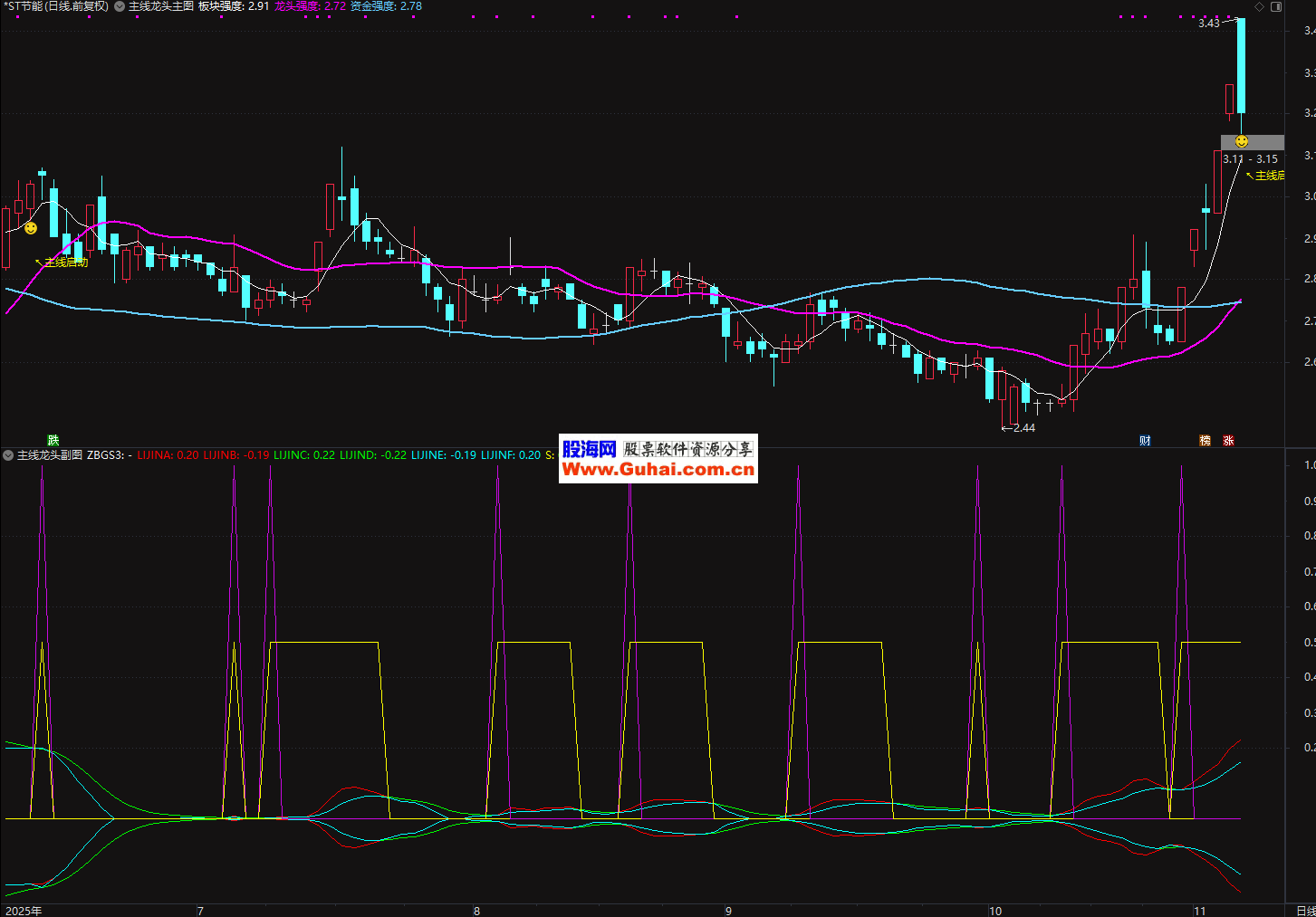The image size is (1316, 917).
Task: Click the blue 财 marker icon
Action: 1145,441
